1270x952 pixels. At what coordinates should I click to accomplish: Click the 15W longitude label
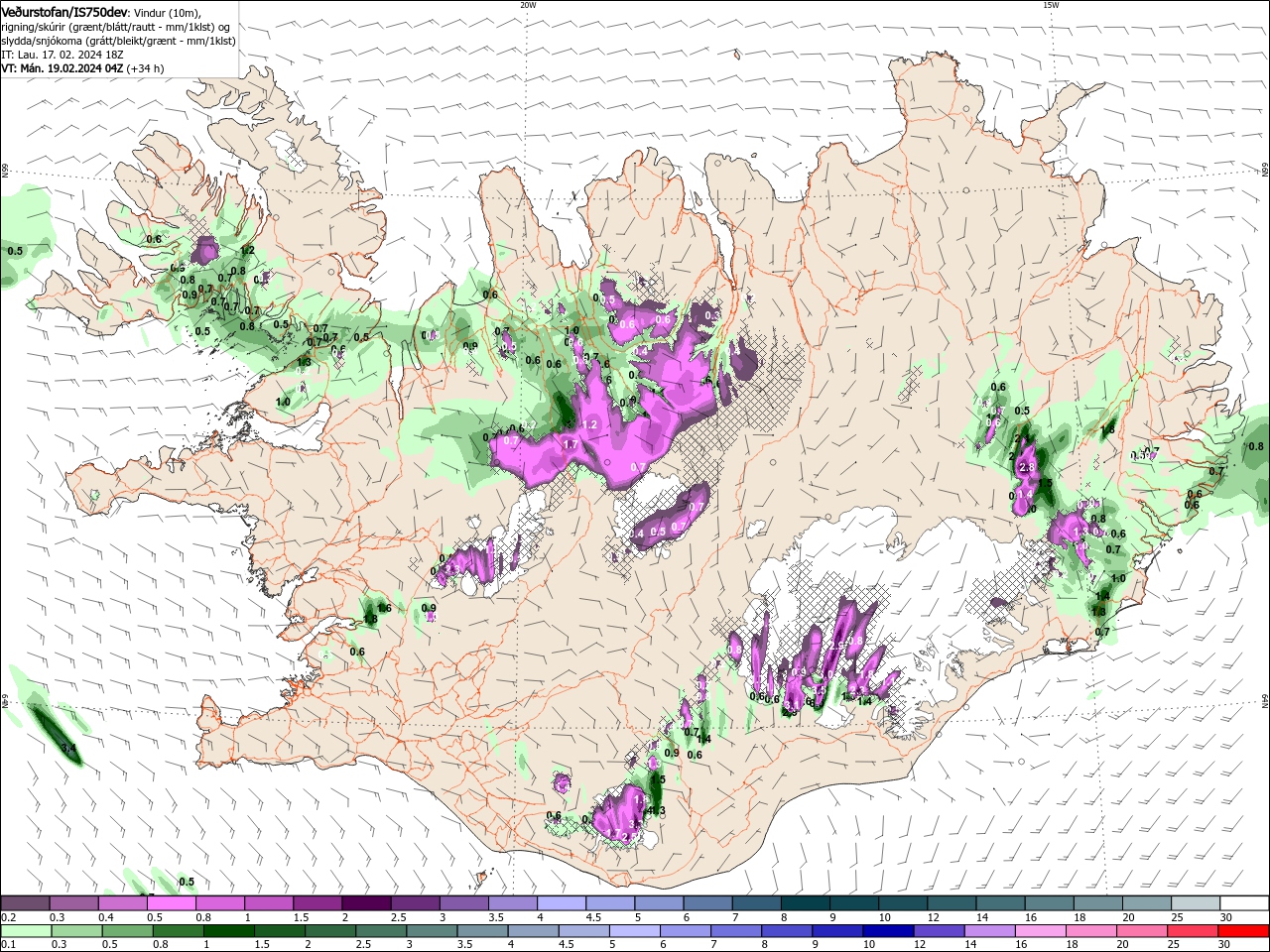click(1051, 5)
